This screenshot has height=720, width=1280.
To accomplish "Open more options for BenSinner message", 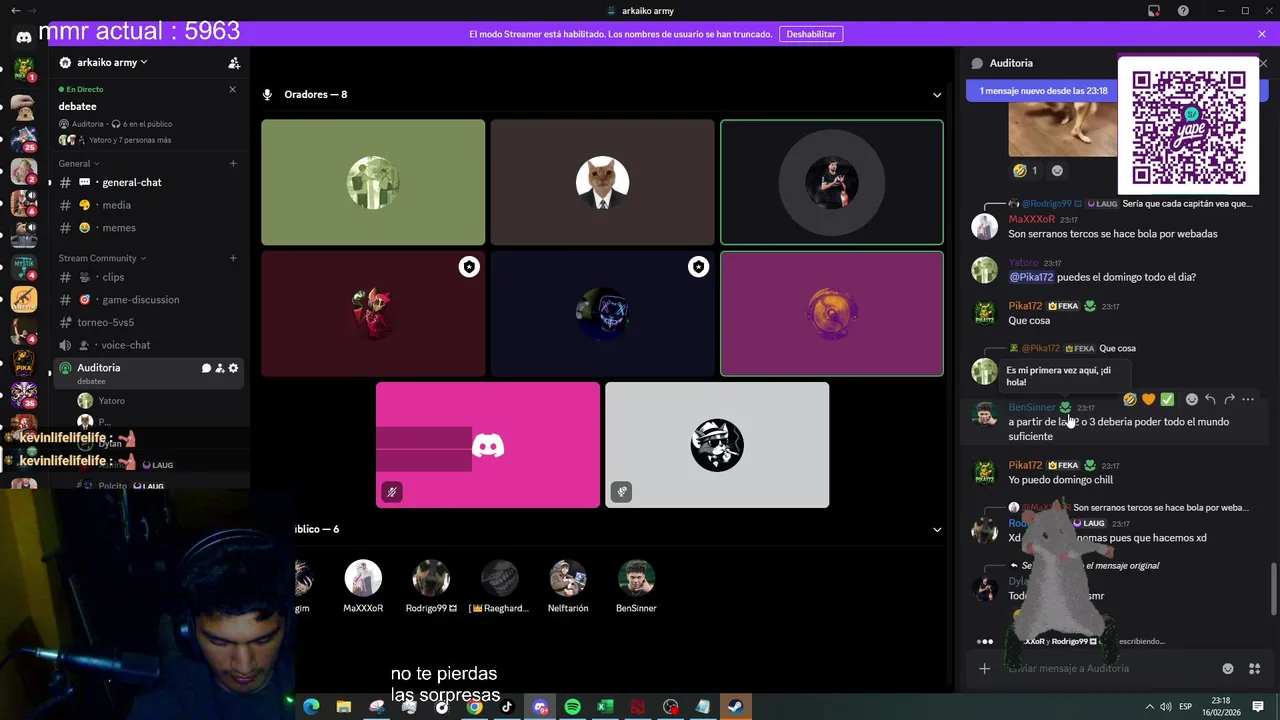I will [x=1248, y=399].
